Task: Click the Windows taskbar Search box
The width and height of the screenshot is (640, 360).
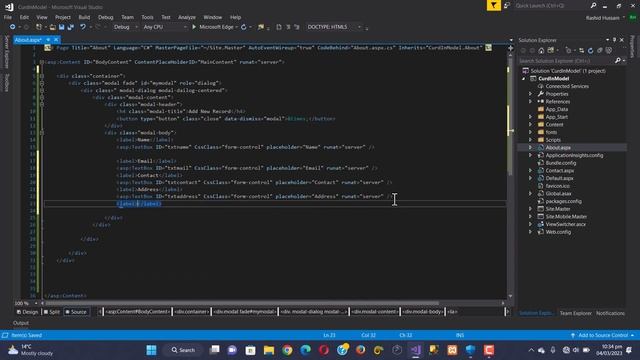Action: pyautogui.click(x=183, y=350)
